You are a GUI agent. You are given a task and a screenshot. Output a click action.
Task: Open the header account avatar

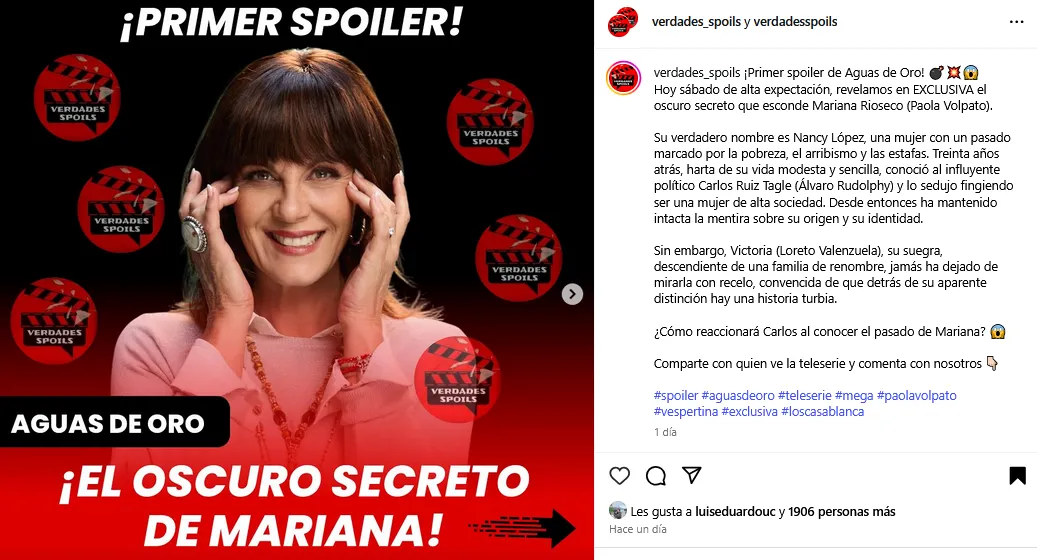click(x=623, y=22)
